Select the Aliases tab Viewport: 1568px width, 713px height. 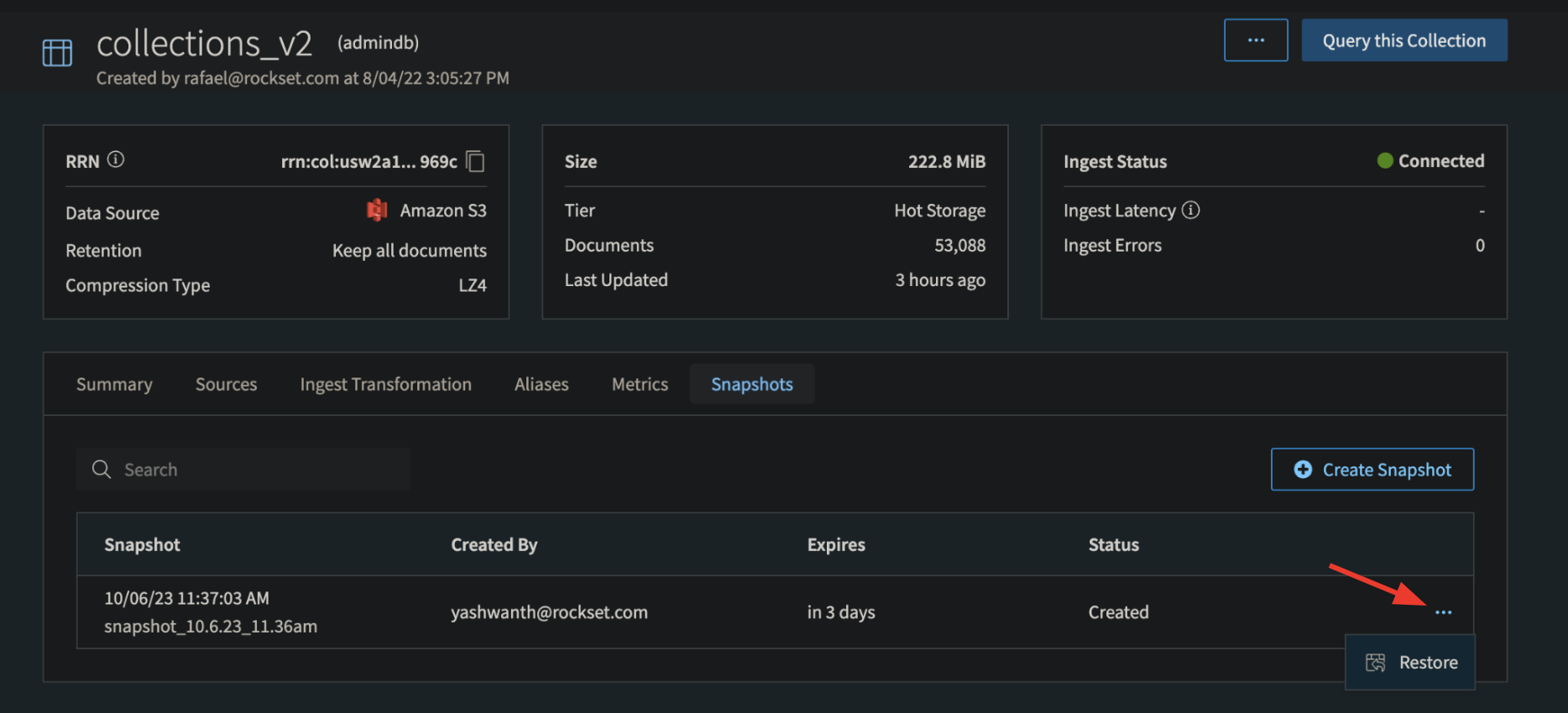coord(541,384)
